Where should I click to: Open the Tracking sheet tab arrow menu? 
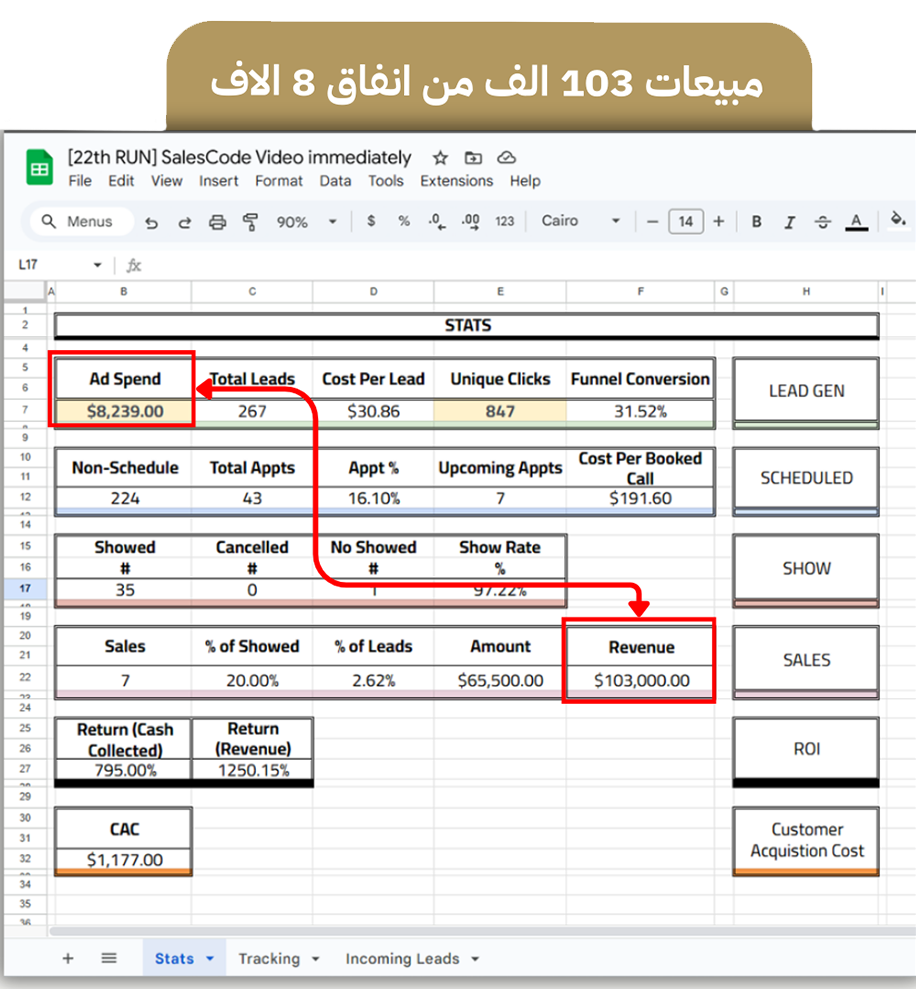[x=316, y=959]
